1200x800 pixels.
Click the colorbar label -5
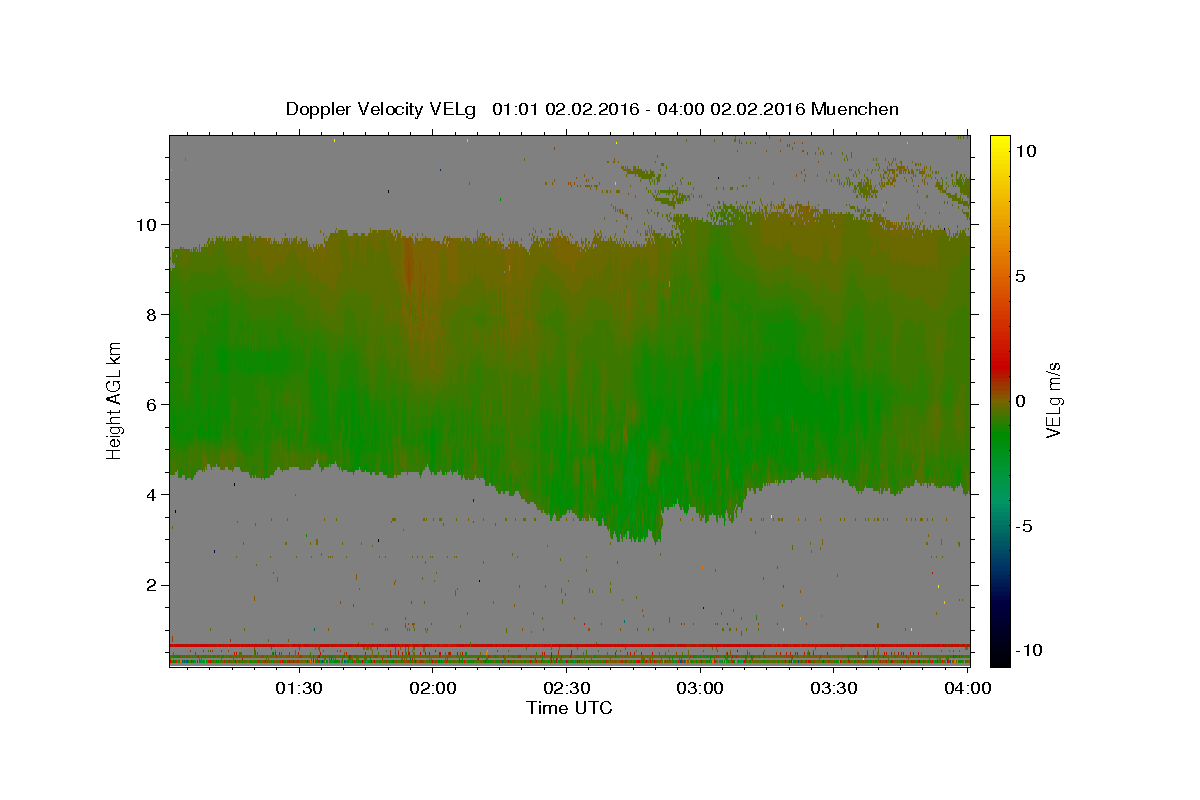1023,527
